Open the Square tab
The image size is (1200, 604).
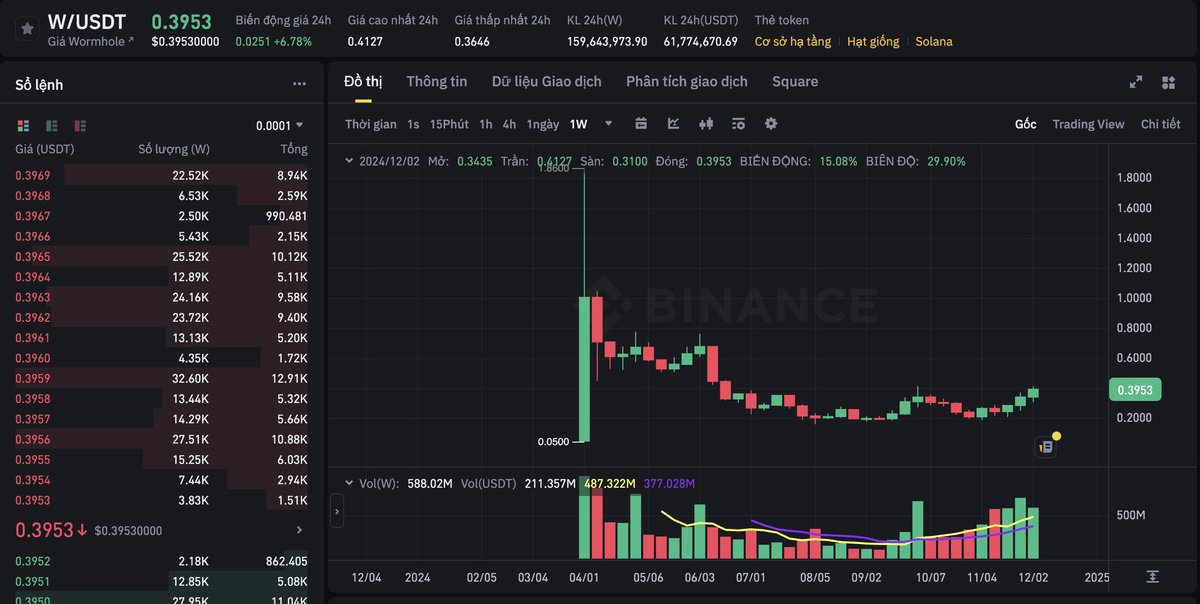795,82
